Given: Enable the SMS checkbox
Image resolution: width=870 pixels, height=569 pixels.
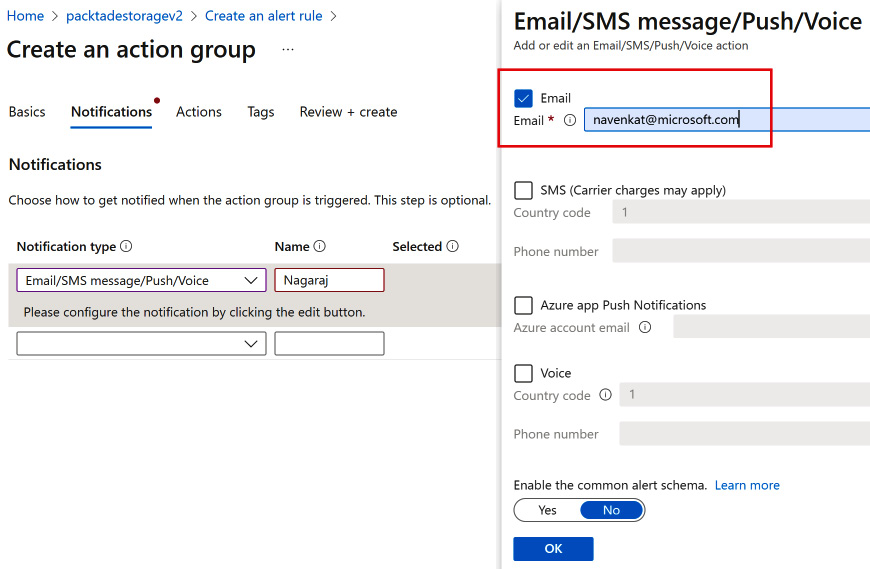Looking at the screenshot, I should (x=523, y=190).
